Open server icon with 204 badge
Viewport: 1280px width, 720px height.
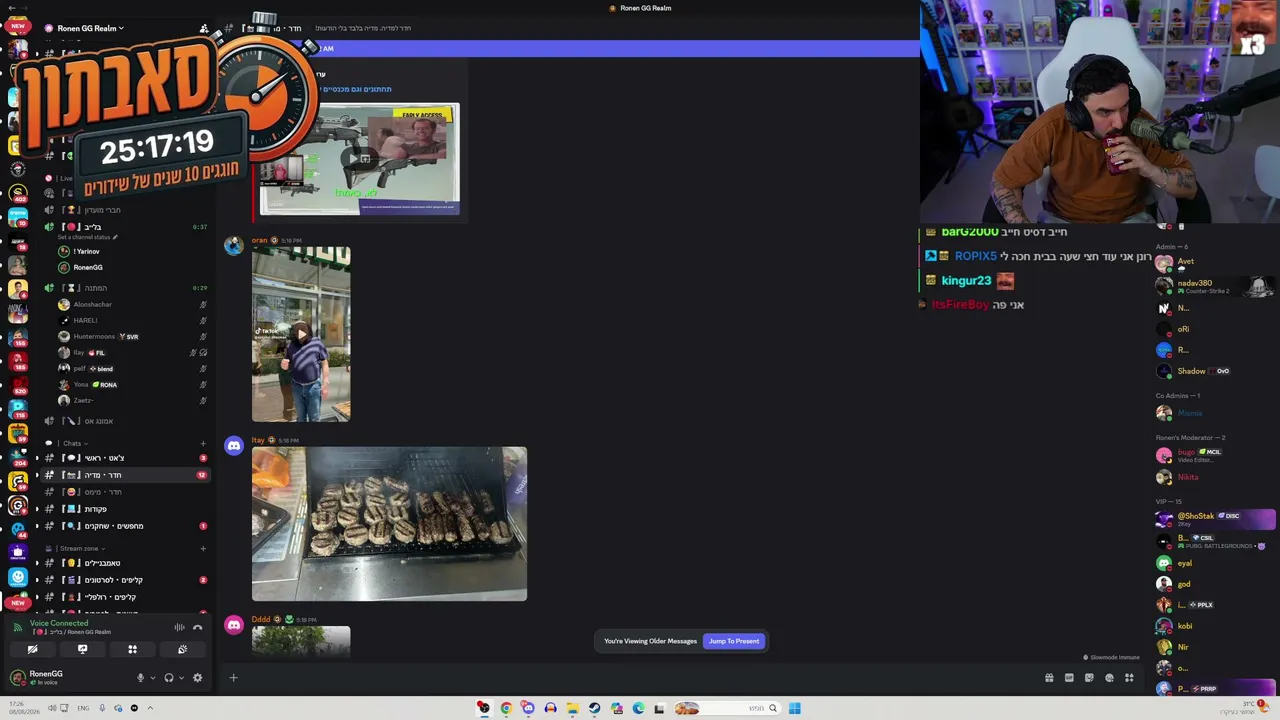point(17,456)
